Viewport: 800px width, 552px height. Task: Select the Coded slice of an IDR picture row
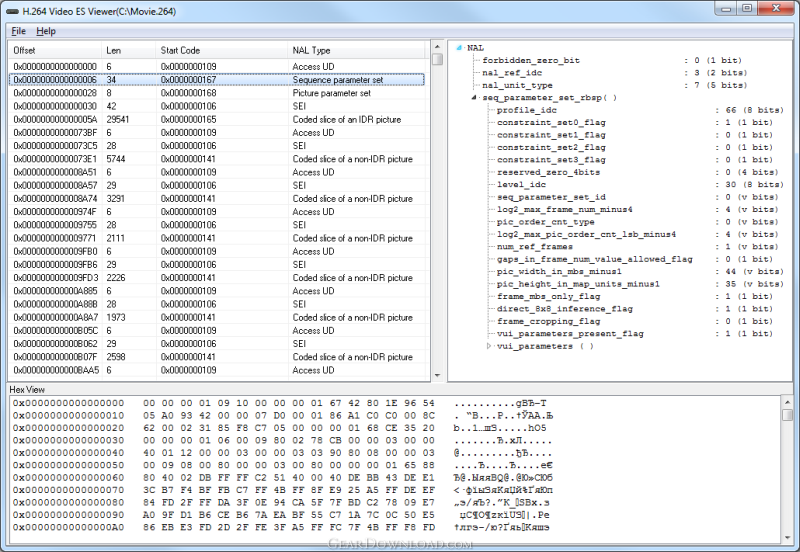(x=217, y=119)
